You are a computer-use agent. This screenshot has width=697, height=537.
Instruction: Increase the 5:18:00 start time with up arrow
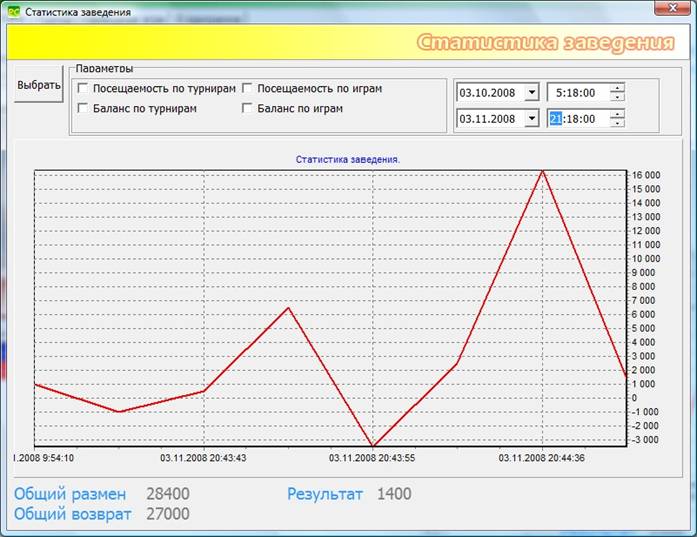tap(617, 88)
